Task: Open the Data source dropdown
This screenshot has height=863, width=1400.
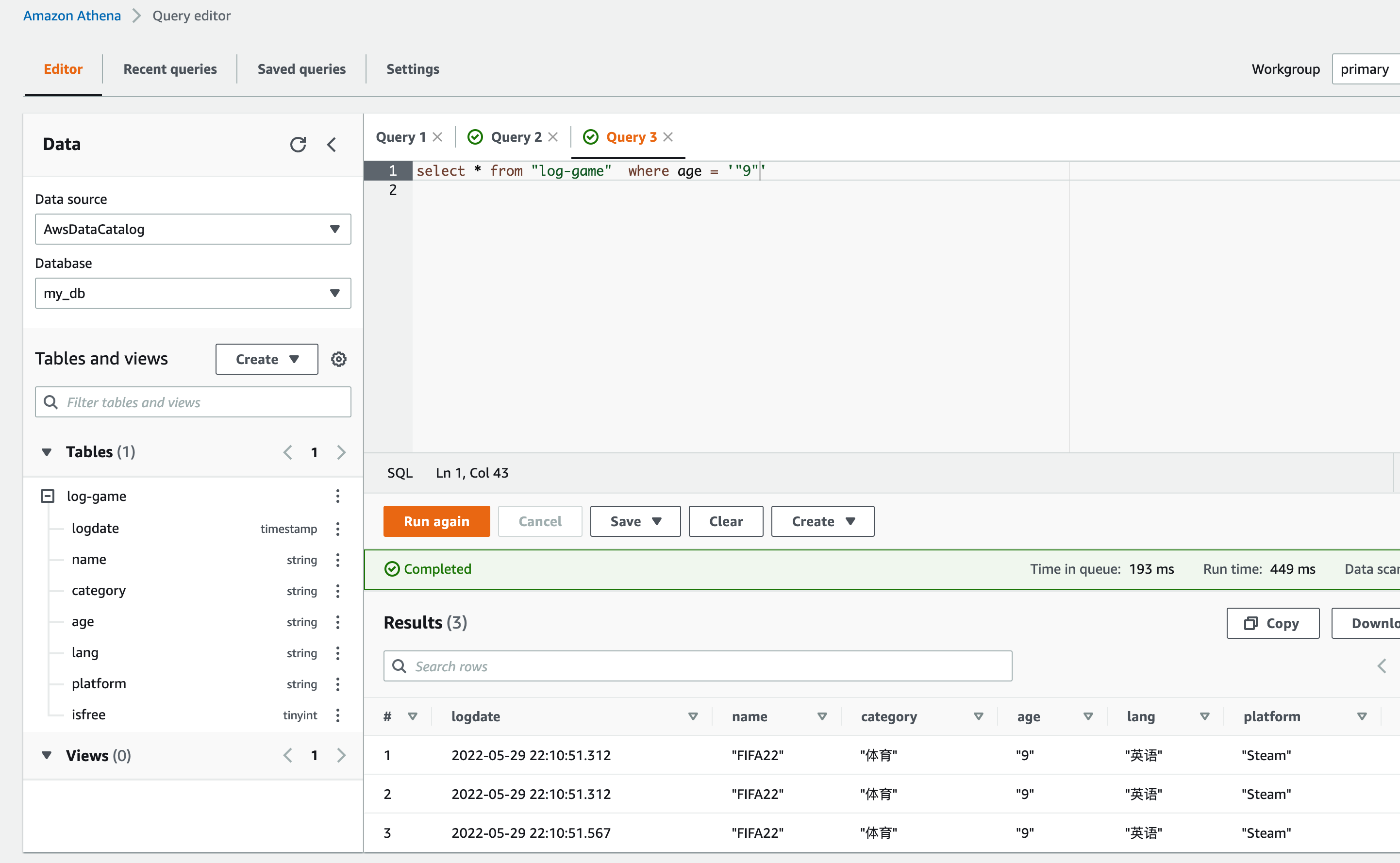Action: coord(193,229)
